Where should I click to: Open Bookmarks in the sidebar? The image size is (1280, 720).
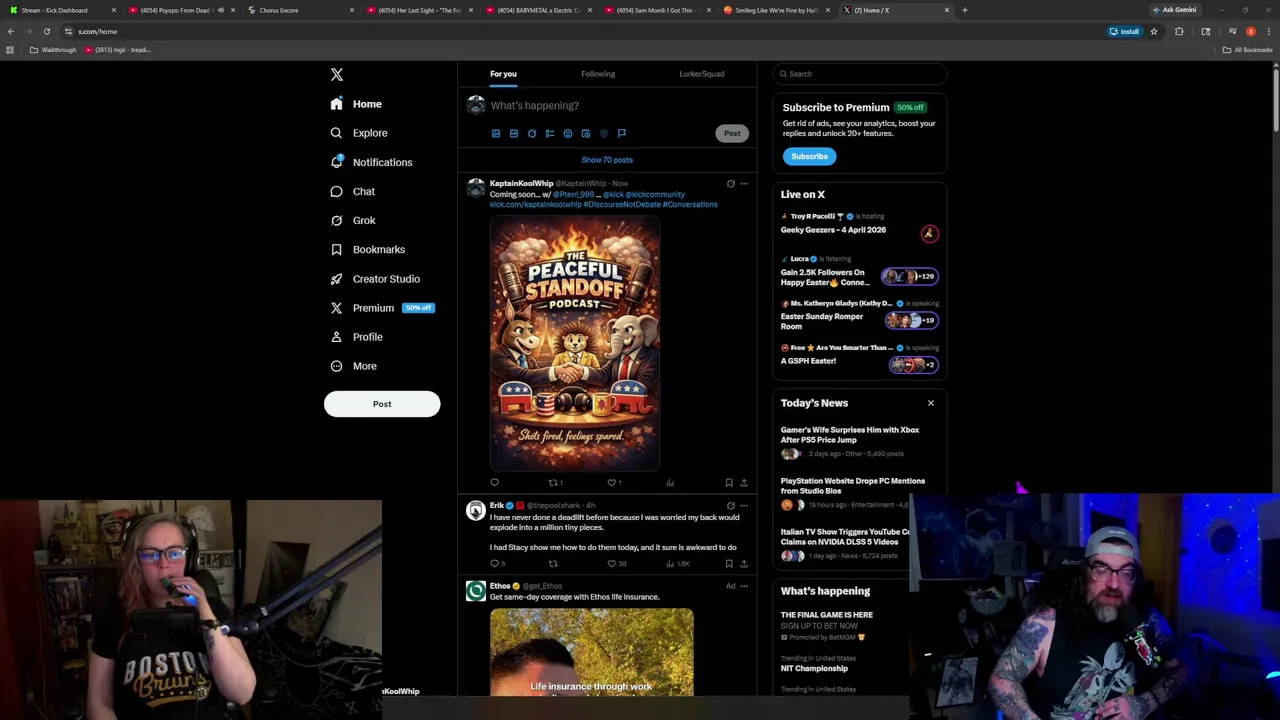click(x=367, y=249)
